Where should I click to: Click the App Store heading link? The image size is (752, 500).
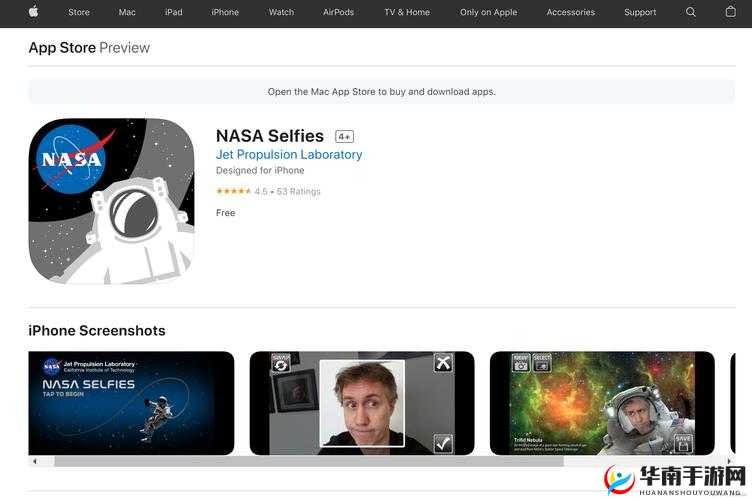coord(61,48)
